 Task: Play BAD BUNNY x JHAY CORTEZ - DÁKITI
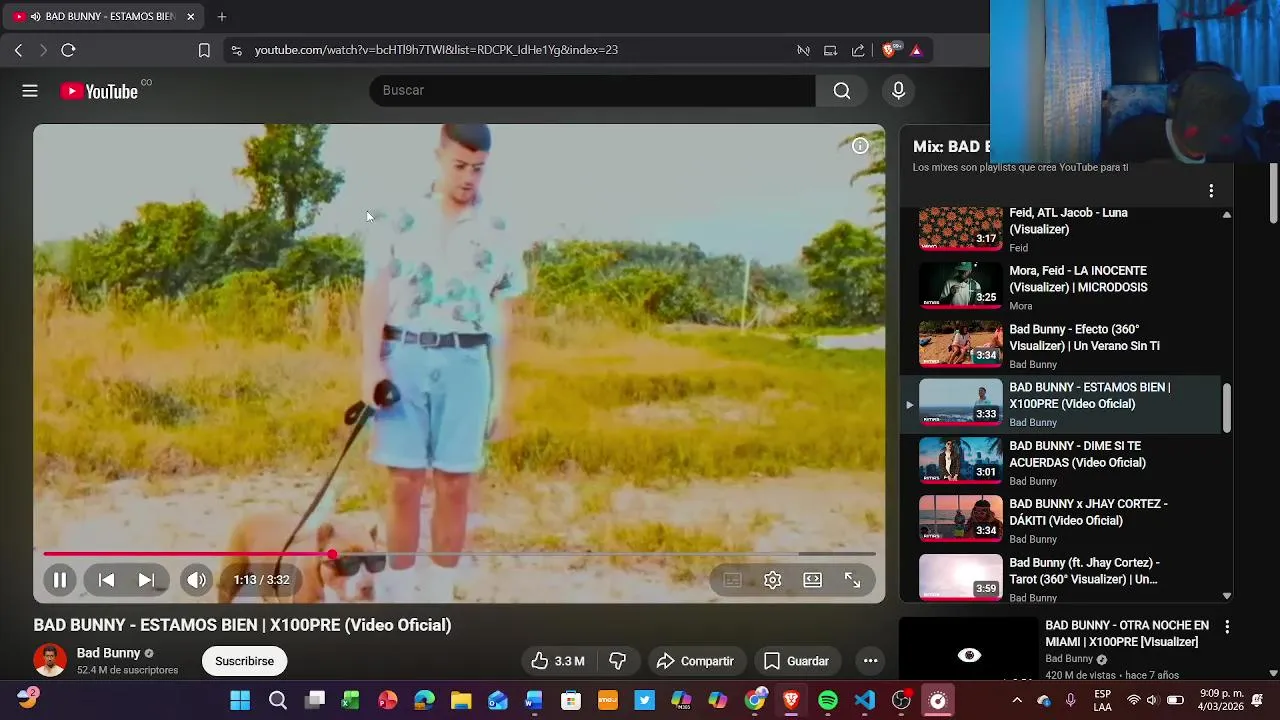tap(1062, 521)
